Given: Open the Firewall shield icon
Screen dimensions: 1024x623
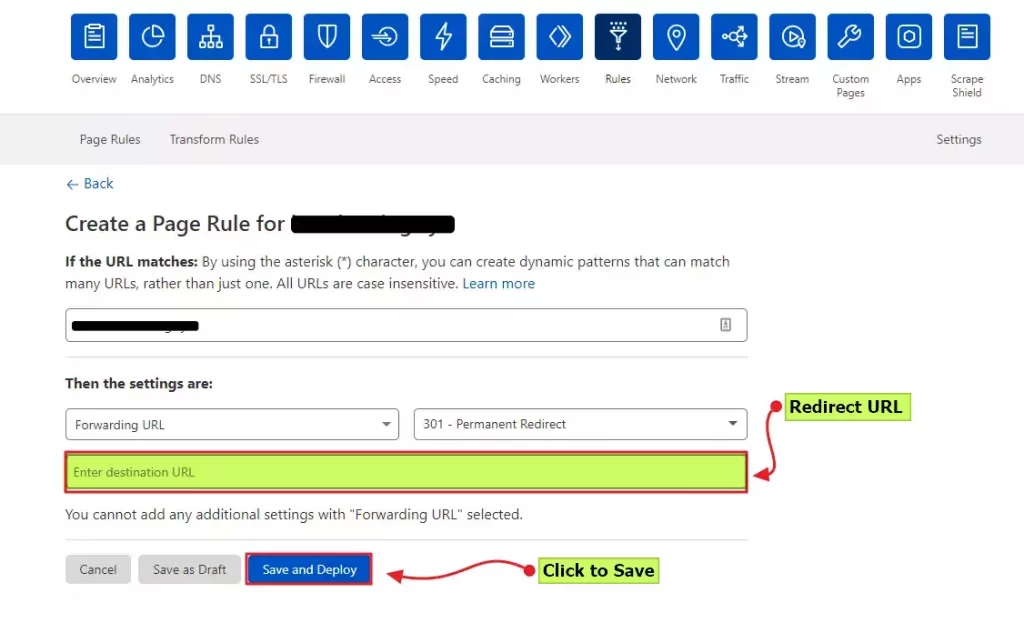Looking at the screenshot, I should coord(327,37).
